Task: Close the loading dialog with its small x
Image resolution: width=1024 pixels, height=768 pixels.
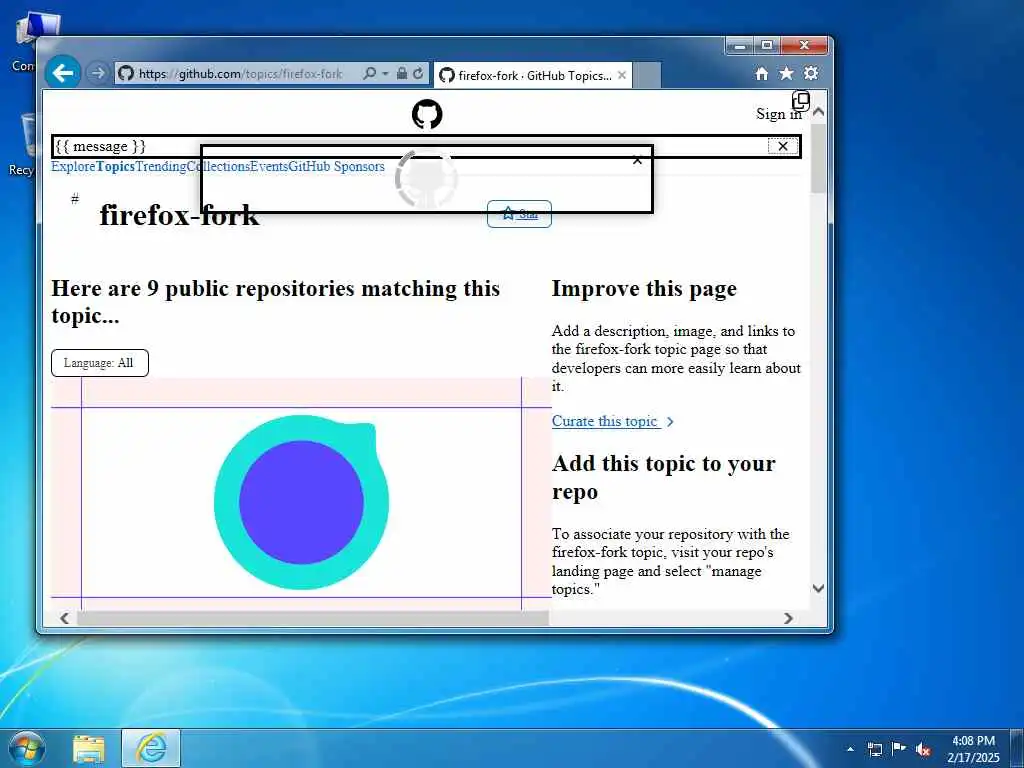Action: [x=637, y=160]
